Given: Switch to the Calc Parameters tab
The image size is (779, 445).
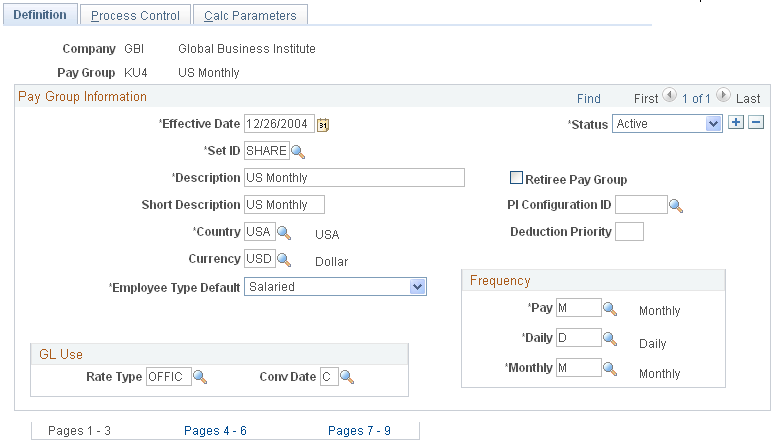Looking at the screenshot, I should [x=250, y=16].
